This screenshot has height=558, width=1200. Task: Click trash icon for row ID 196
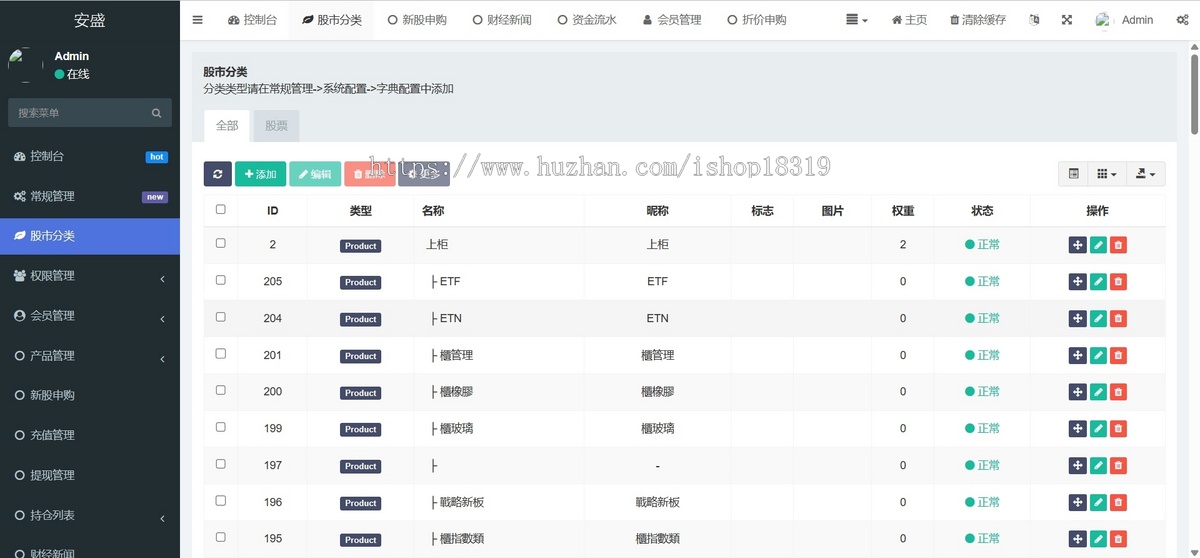(x=1119, y=503)
